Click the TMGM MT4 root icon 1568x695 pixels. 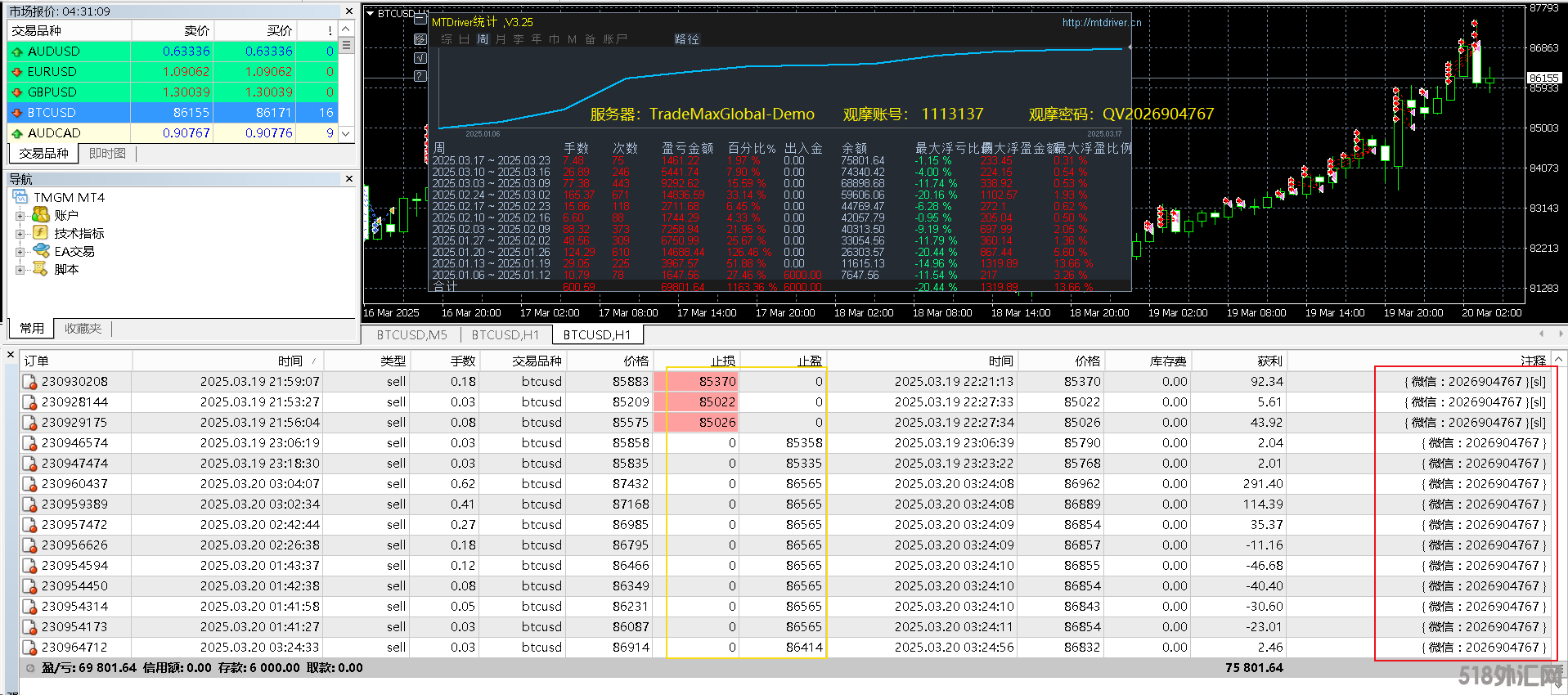click(x=20, y=197)
